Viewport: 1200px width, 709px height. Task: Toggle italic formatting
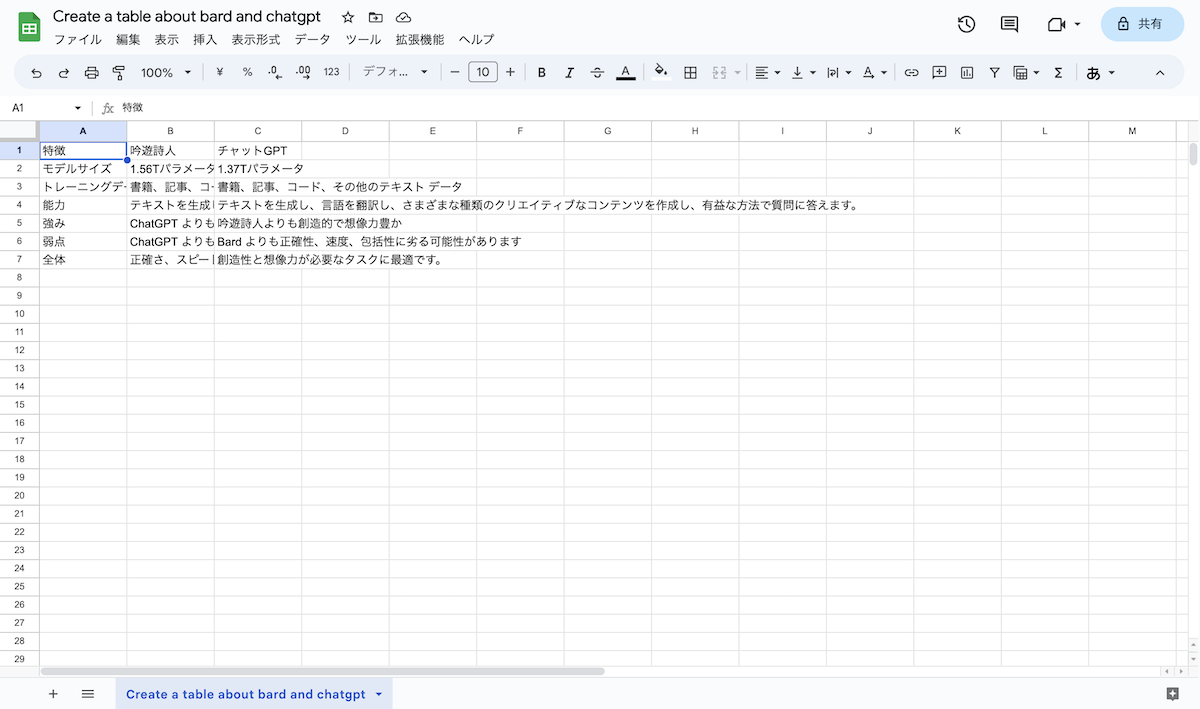(570, 72)
